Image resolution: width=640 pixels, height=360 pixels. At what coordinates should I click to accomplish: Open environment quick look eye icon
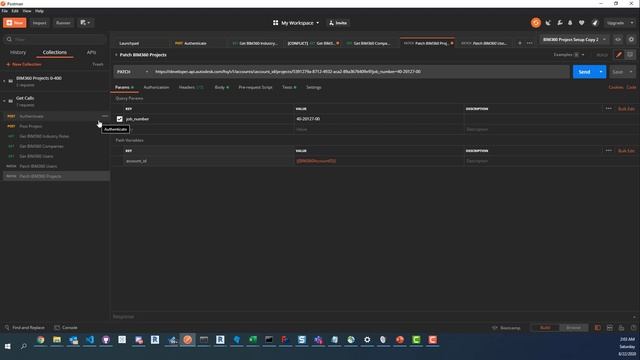[x=618, y=40]
